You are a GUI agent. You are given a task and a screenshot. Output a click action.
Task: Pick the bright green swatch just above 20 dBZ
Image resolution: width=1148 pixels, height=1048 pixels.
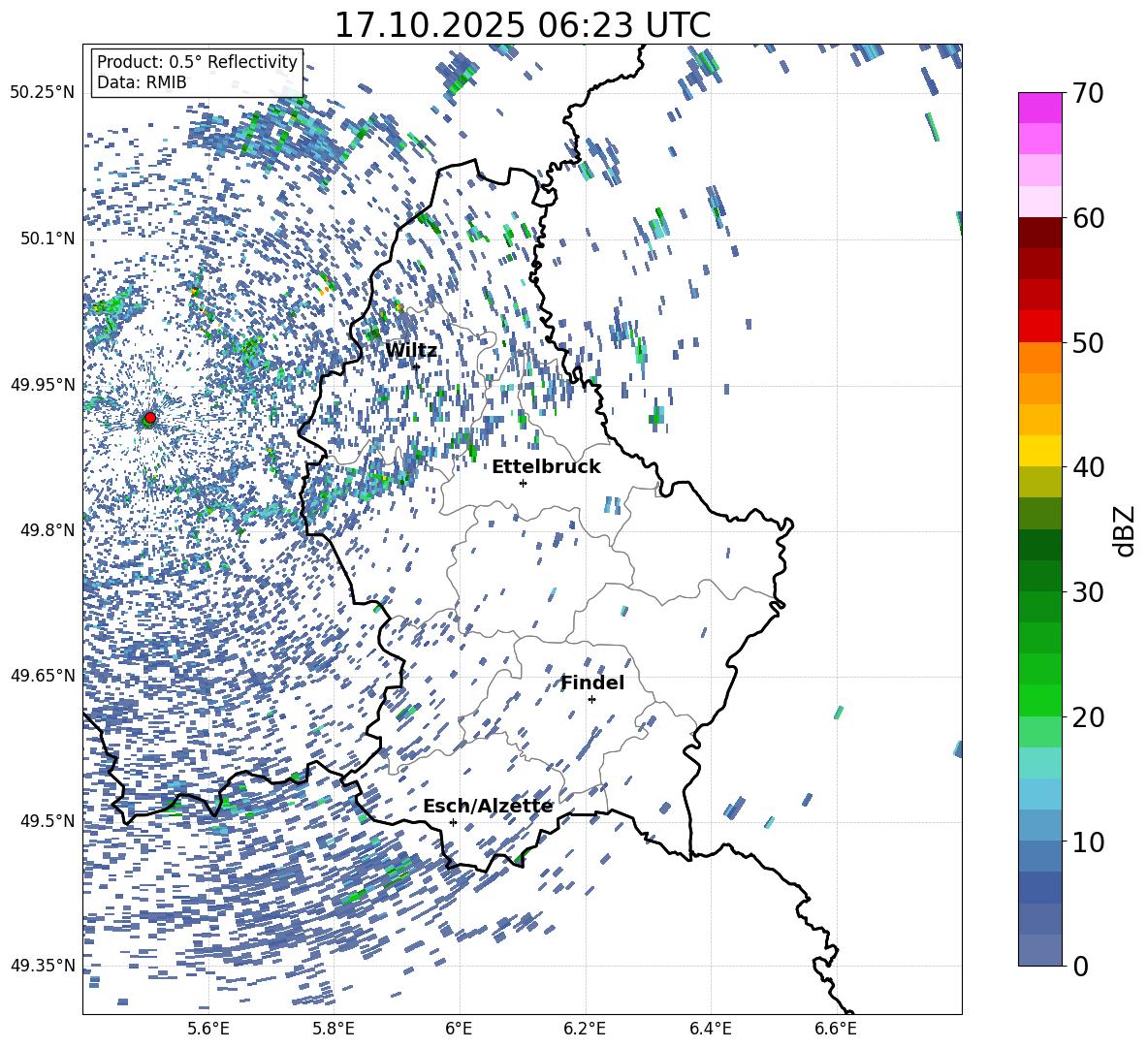pos(1039,700)
